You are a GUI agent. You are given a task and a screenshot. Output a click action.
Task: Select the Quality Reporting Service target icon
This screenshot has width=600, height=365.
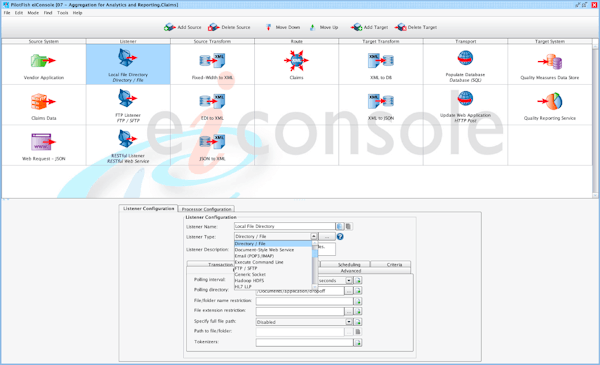pos(550,101)
